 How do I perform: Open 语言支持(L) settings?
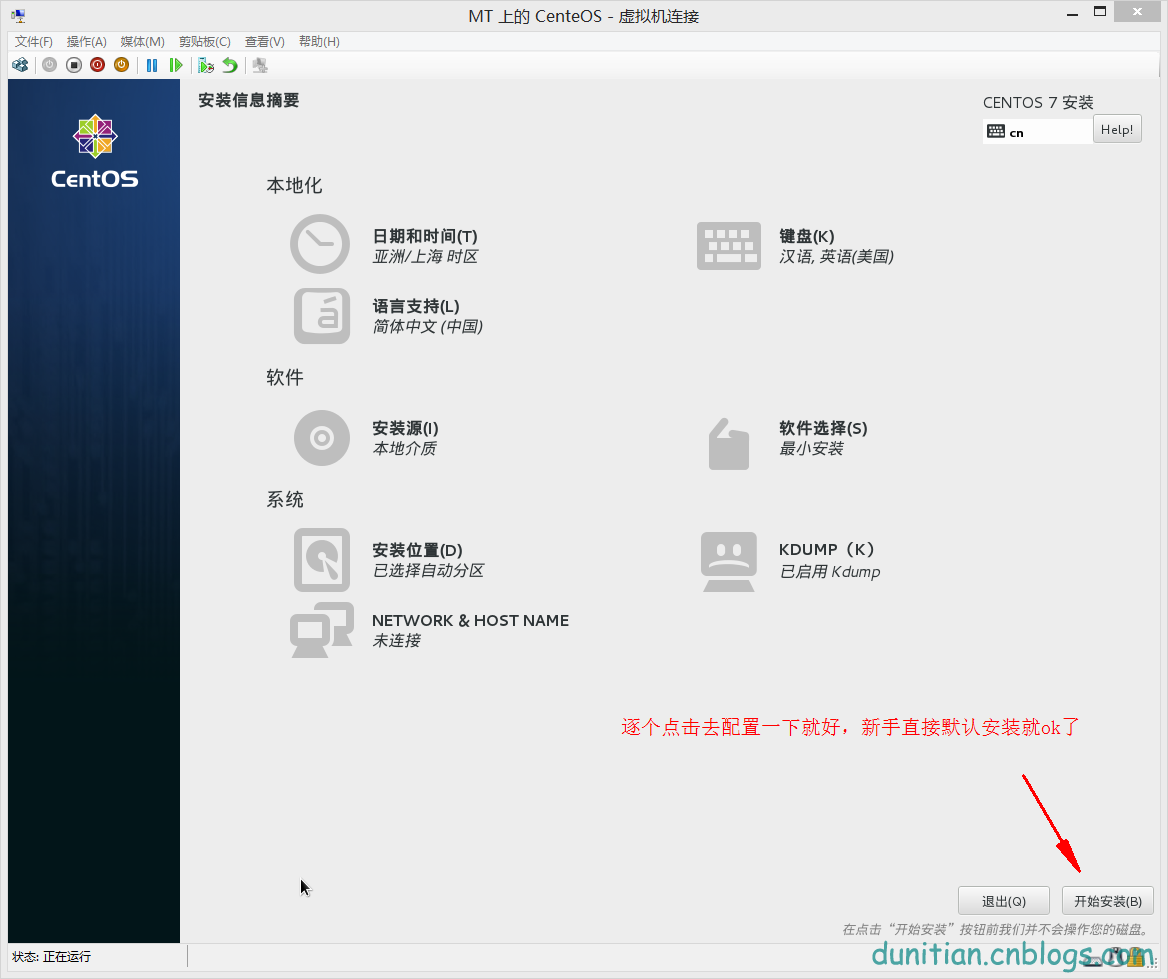(416, 306)
